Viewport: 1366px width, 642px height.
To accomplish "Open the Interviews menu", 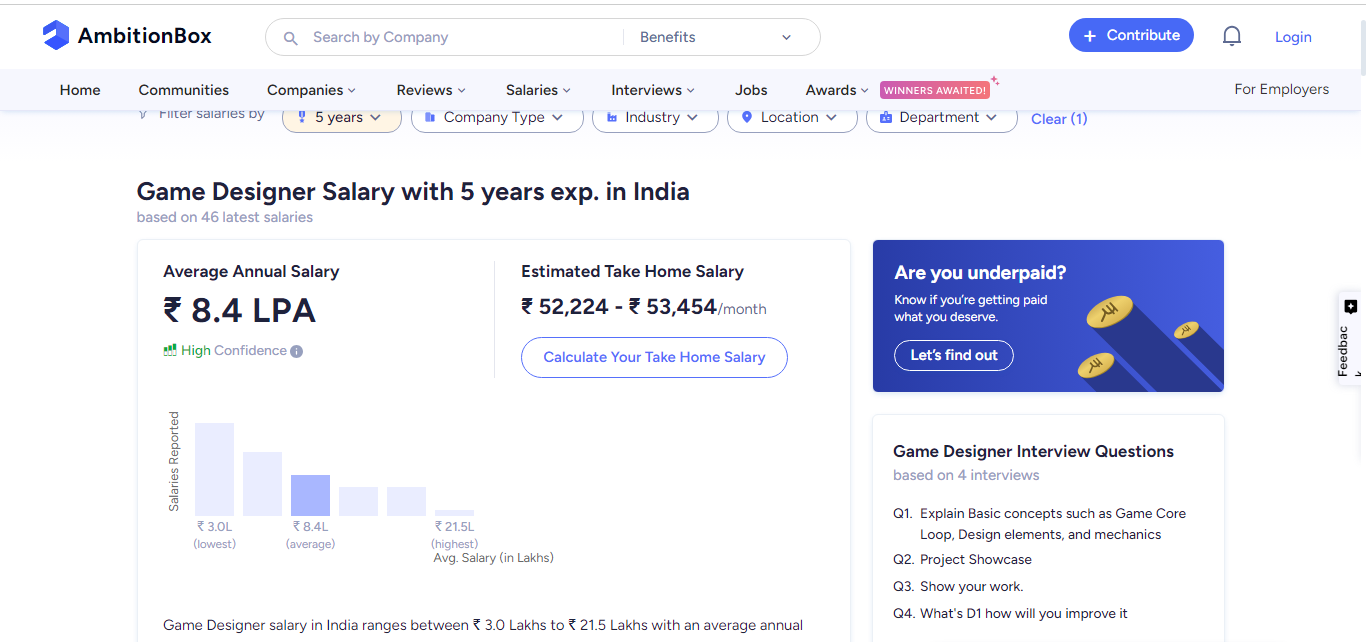I will pyautogui.click(x=652, y=90).
